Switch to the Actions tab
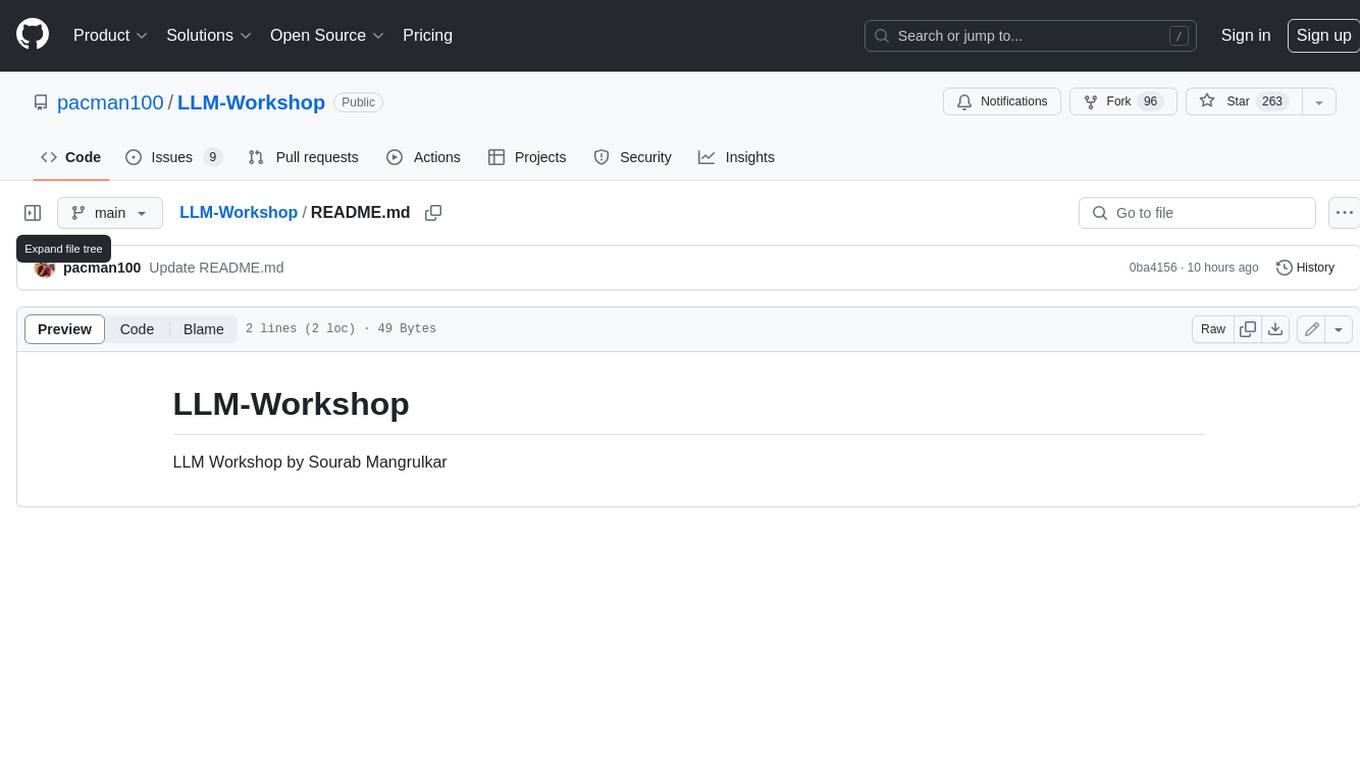 point(423,157)
